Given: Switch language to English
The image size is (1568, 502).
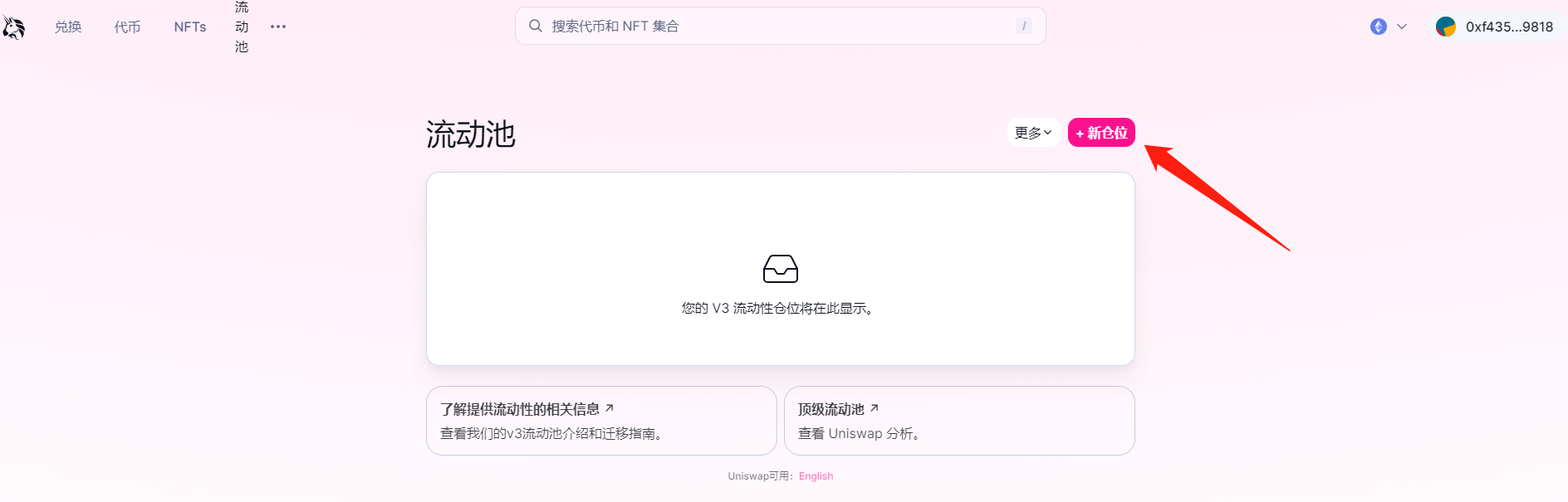Looking at the screenshot, I should (816, 476).
